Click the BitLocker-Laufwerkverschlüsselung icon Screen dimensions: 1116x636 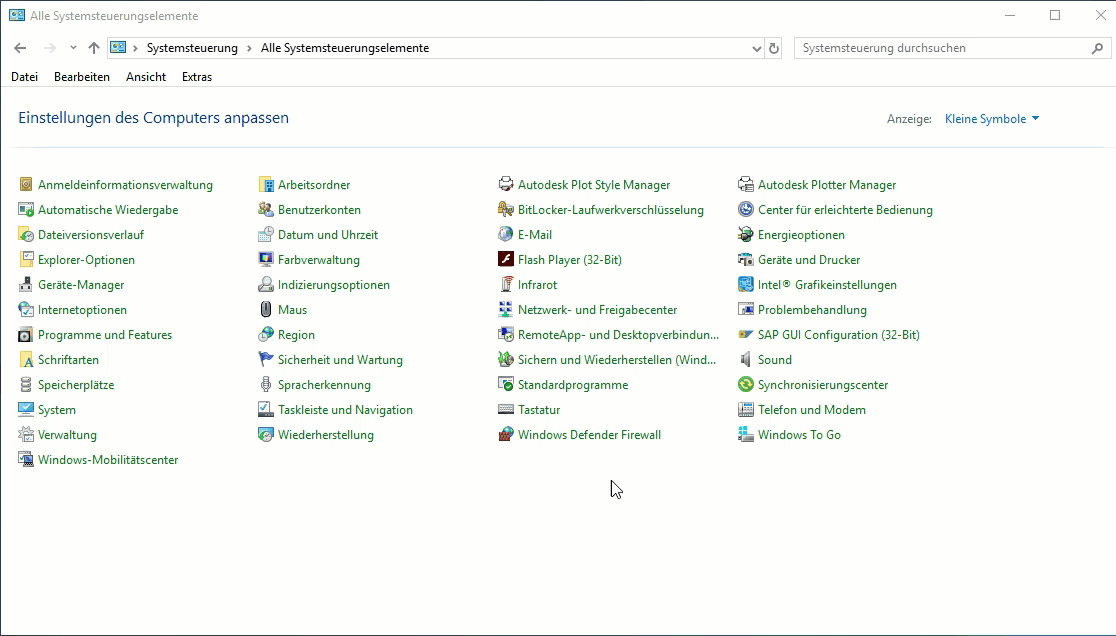pos(505,210)
